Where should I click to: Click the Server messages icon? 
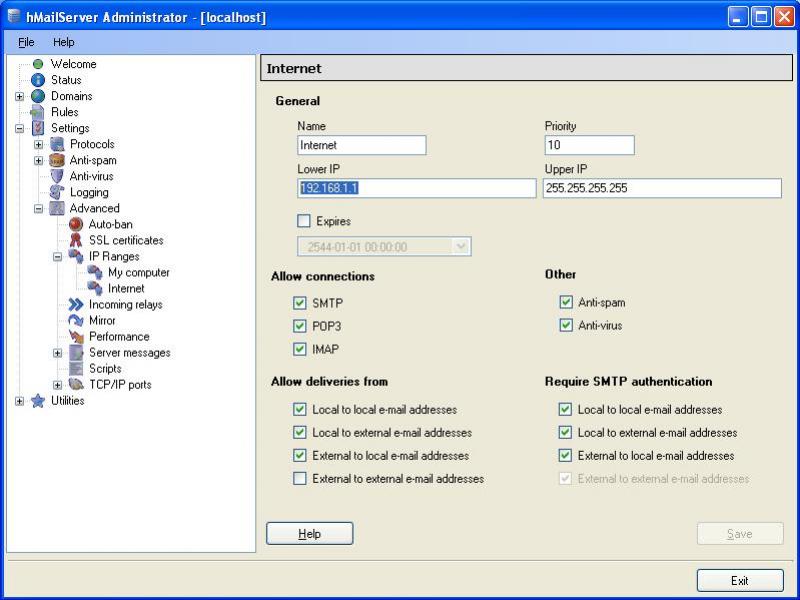pos(76,353)
